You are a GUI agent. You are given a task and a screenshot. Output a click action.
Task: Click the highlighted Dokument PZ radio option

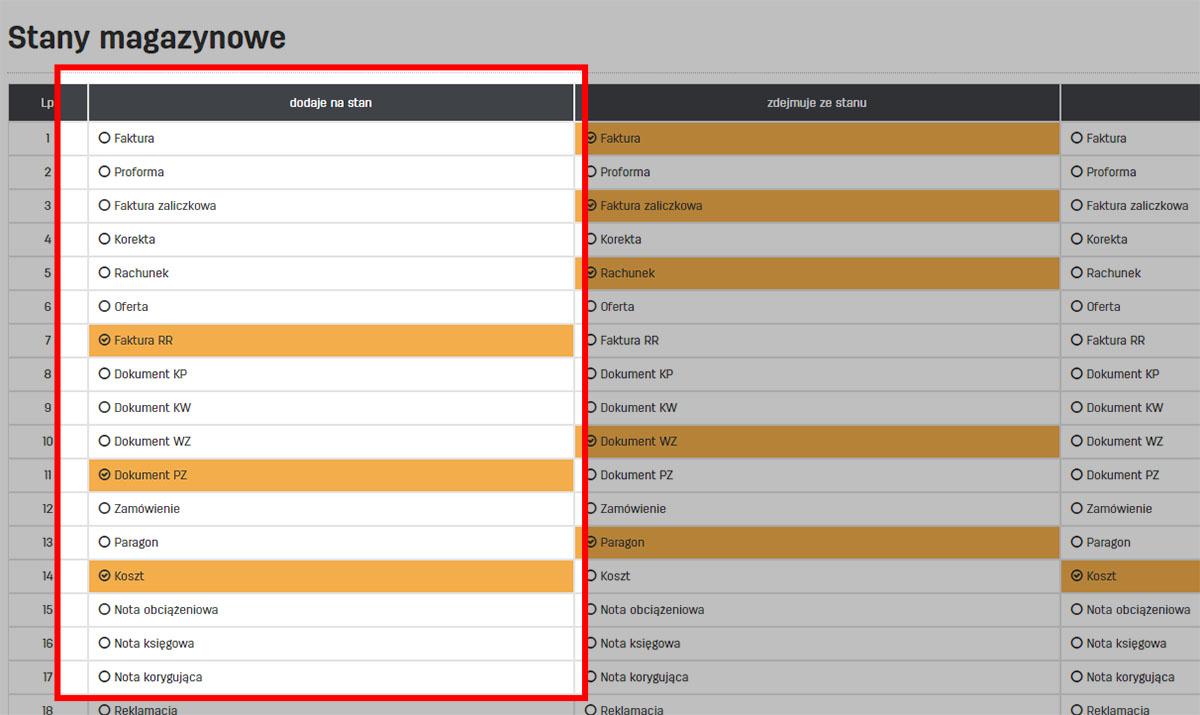point(105,474)
